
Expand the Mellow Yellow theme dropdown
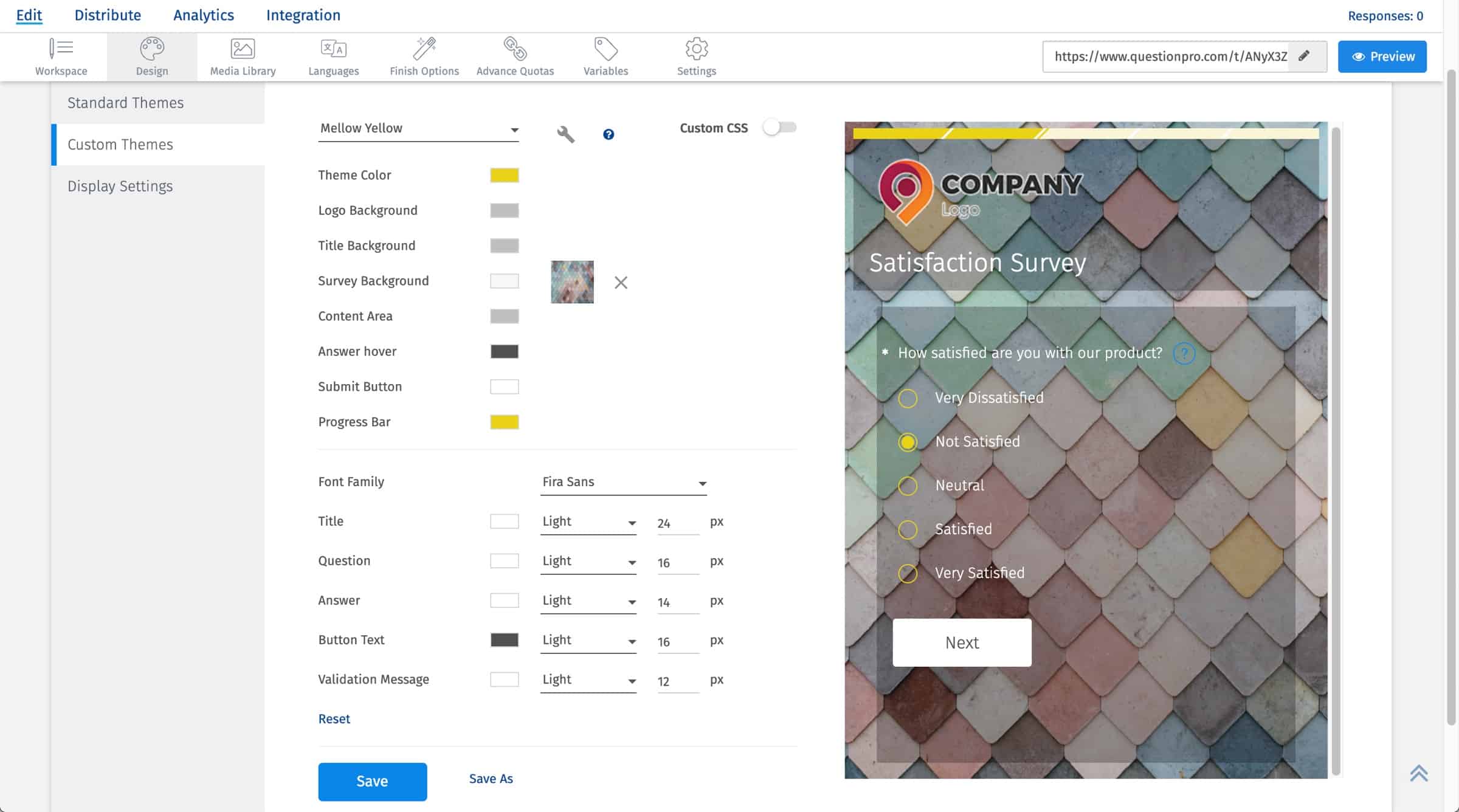[x=418, y=129]
